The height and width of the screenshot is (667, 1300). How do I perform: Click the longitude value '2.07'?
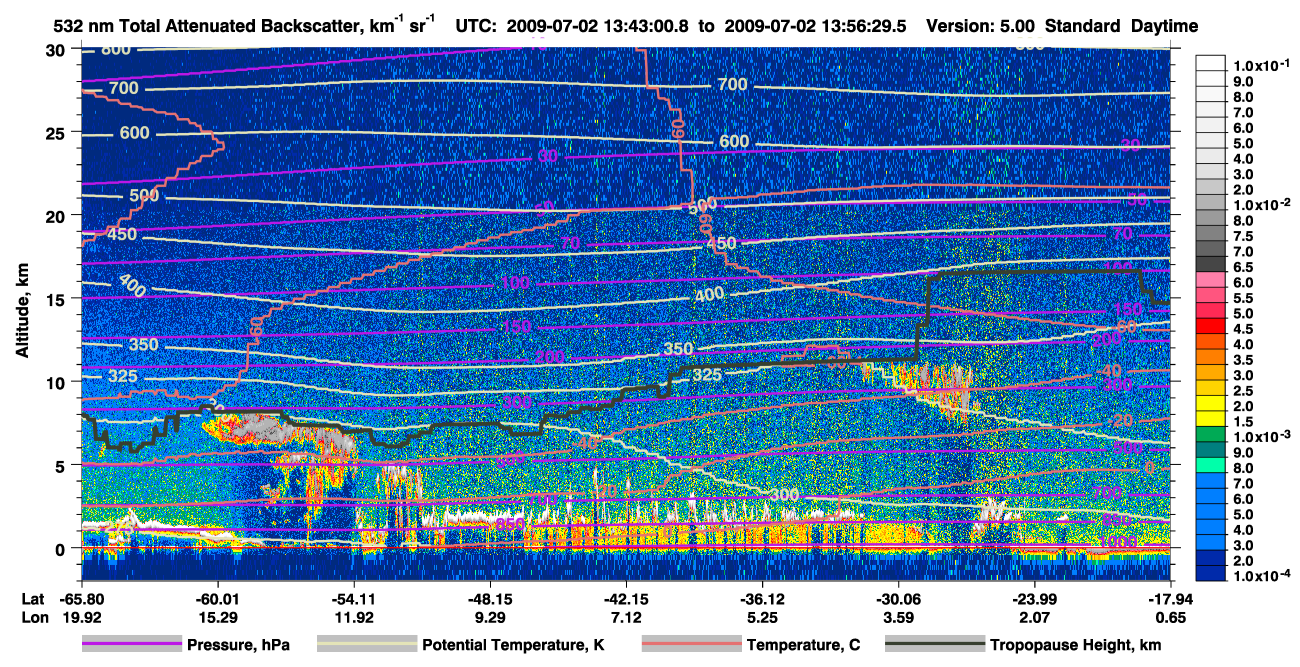[x=1034, y=618]
